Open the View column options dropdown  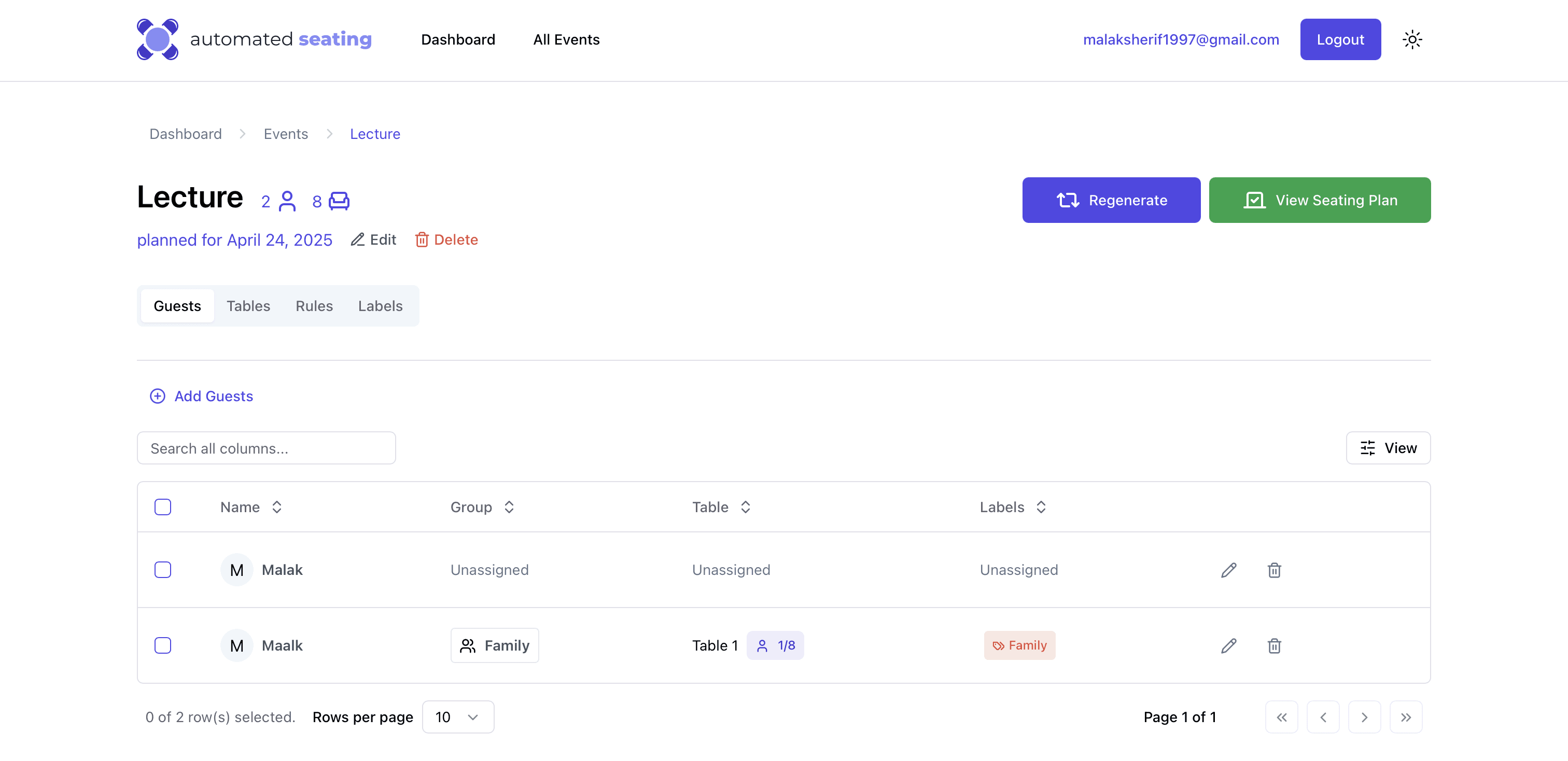[x=1388, y=448]
